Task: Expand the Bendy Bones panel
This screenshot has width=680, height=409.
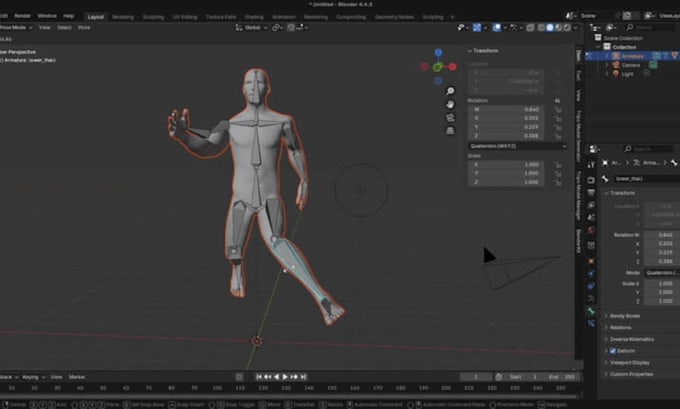Action: [x=625, y=316]
